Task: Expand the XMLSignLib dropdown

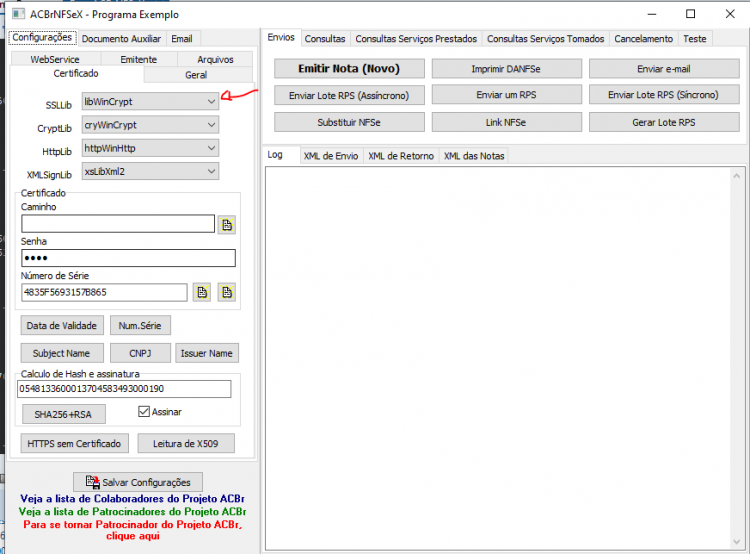Action: (150, 171)
